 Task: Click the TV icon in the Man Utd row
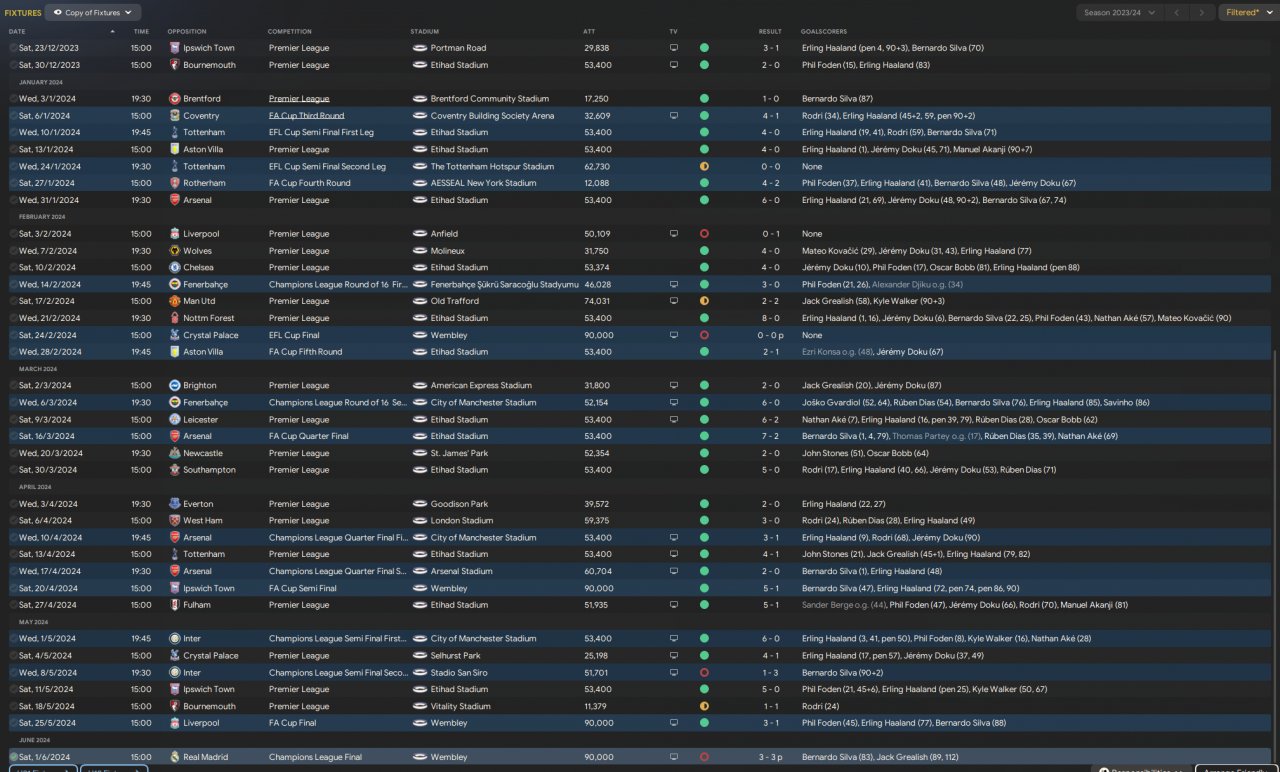pyautogui.click(x=674, y=301)
